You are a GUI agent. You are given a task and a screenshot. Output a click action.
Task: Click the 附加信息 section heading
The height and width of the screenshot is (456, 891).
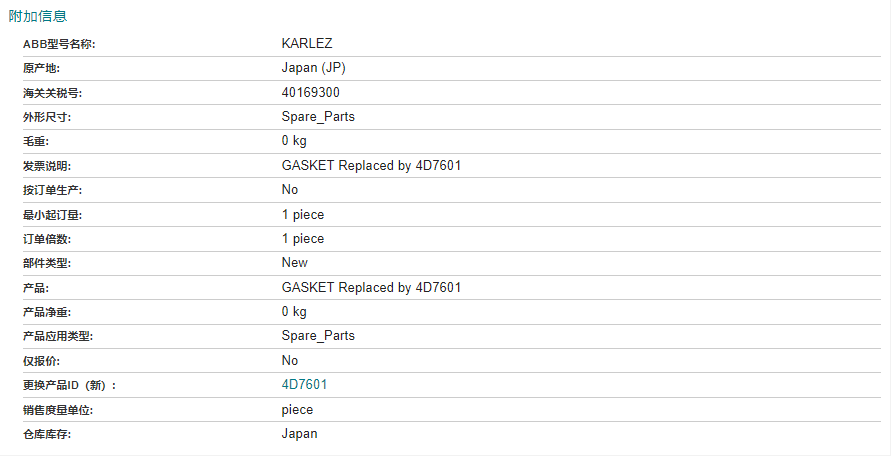[38, 16]
